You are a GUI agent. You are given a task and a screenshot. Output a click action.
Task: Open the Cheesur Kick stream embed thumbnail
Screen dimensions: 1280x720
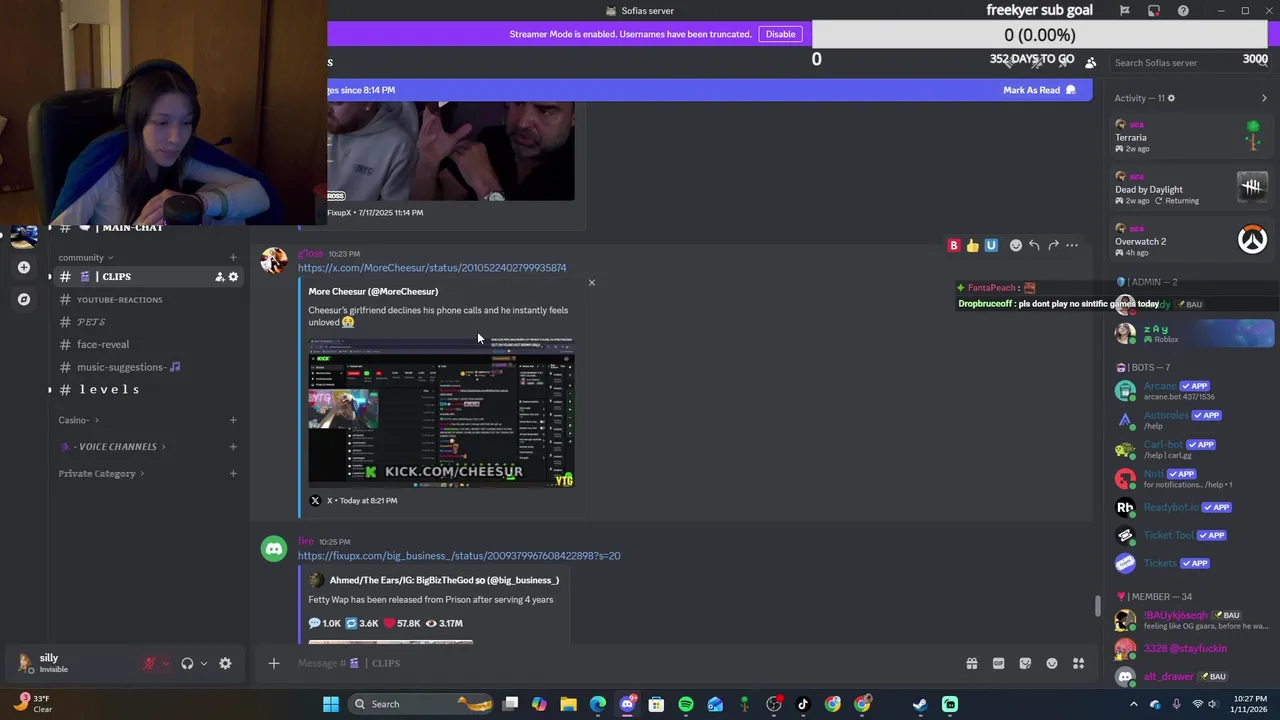[x=441, y=412]
